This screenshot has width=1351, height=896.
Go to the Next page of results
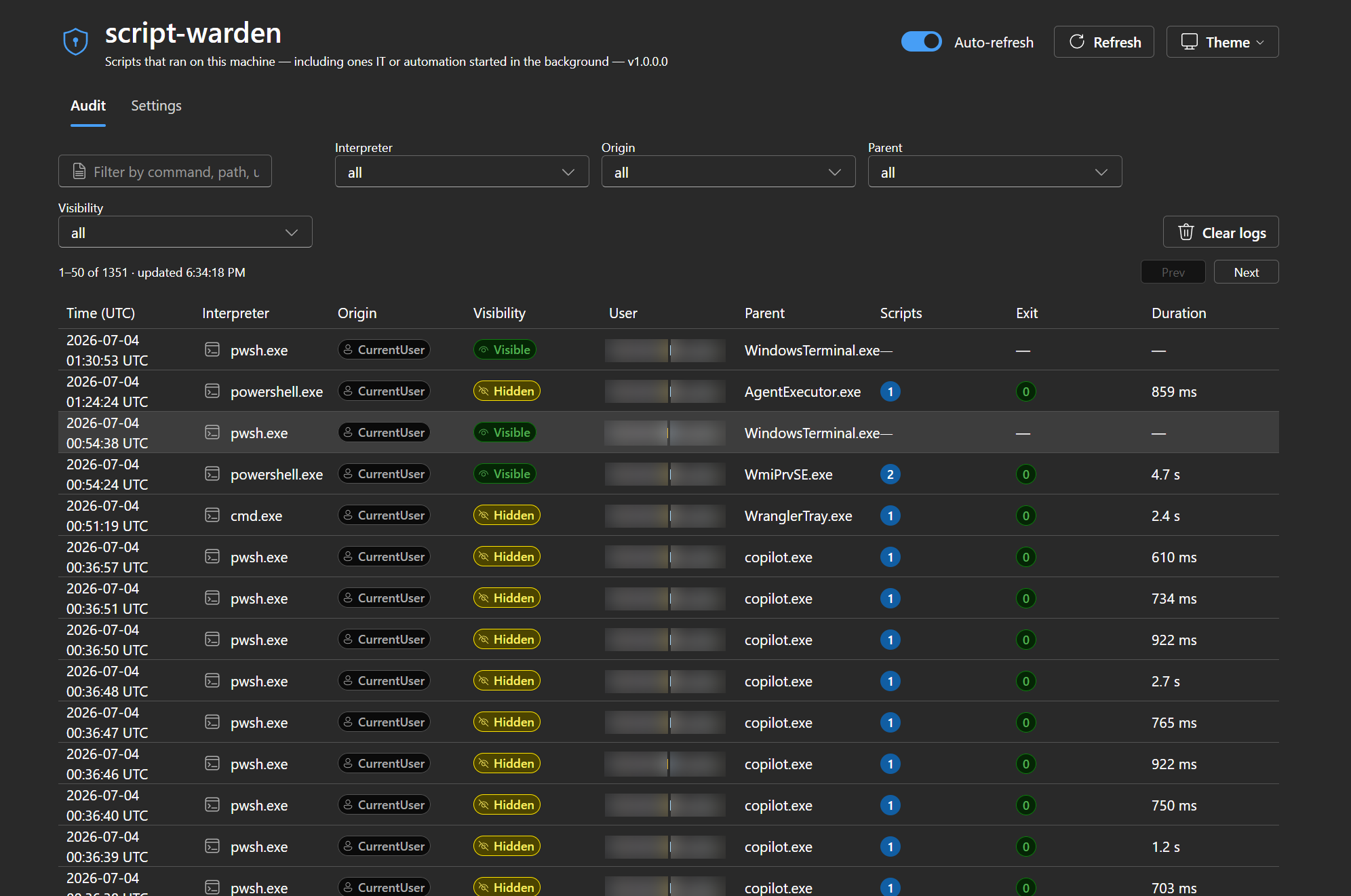(1247, 272)
